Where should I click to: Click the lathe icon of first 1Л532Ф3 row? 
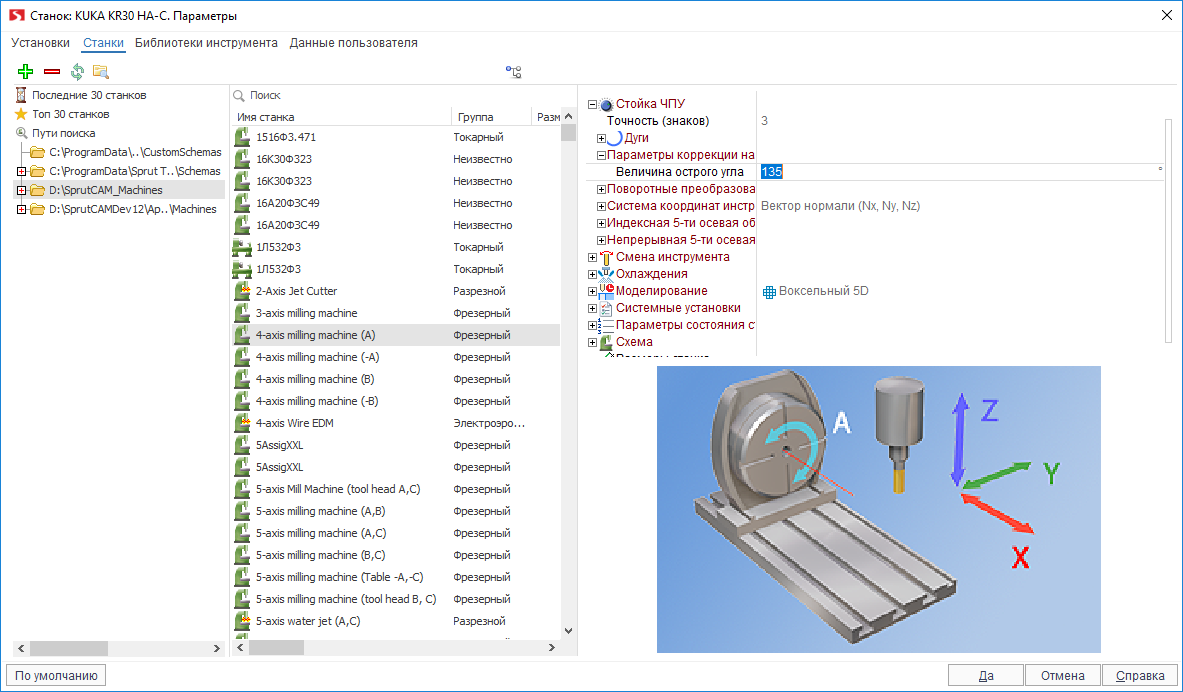(x=242, y=248)
